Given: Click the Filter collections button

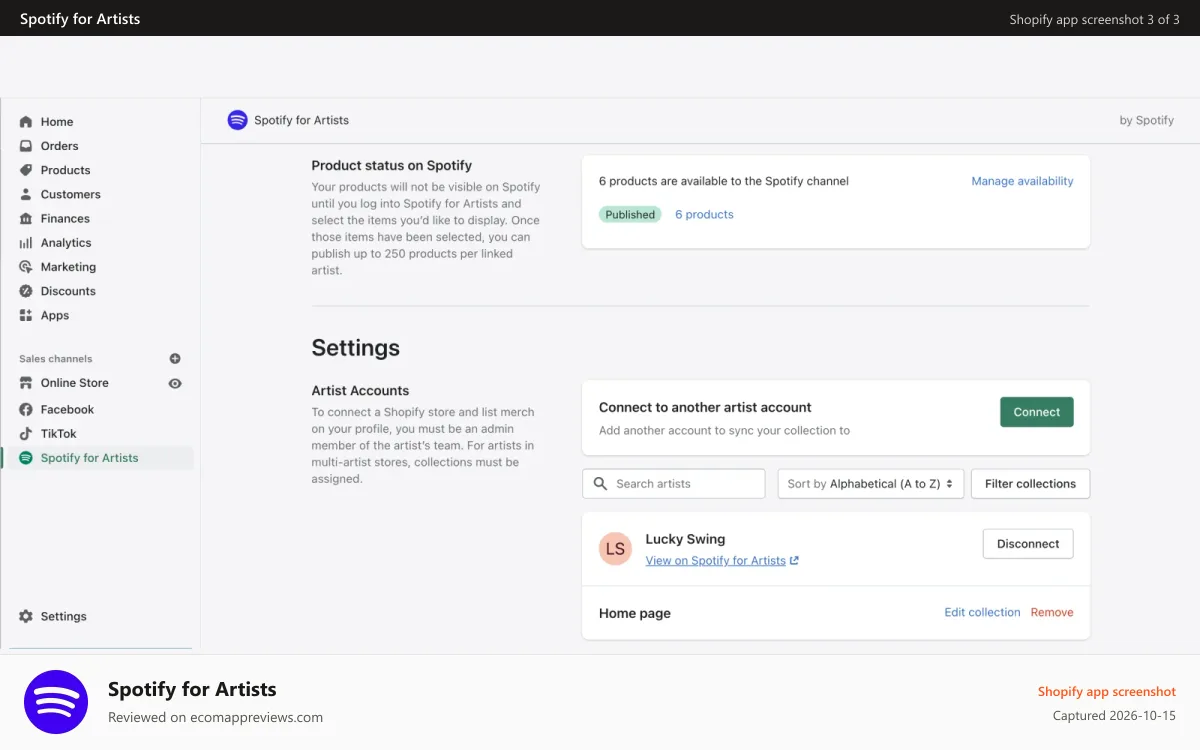Looking at the screenshot, I should (x=1030, y=484).
